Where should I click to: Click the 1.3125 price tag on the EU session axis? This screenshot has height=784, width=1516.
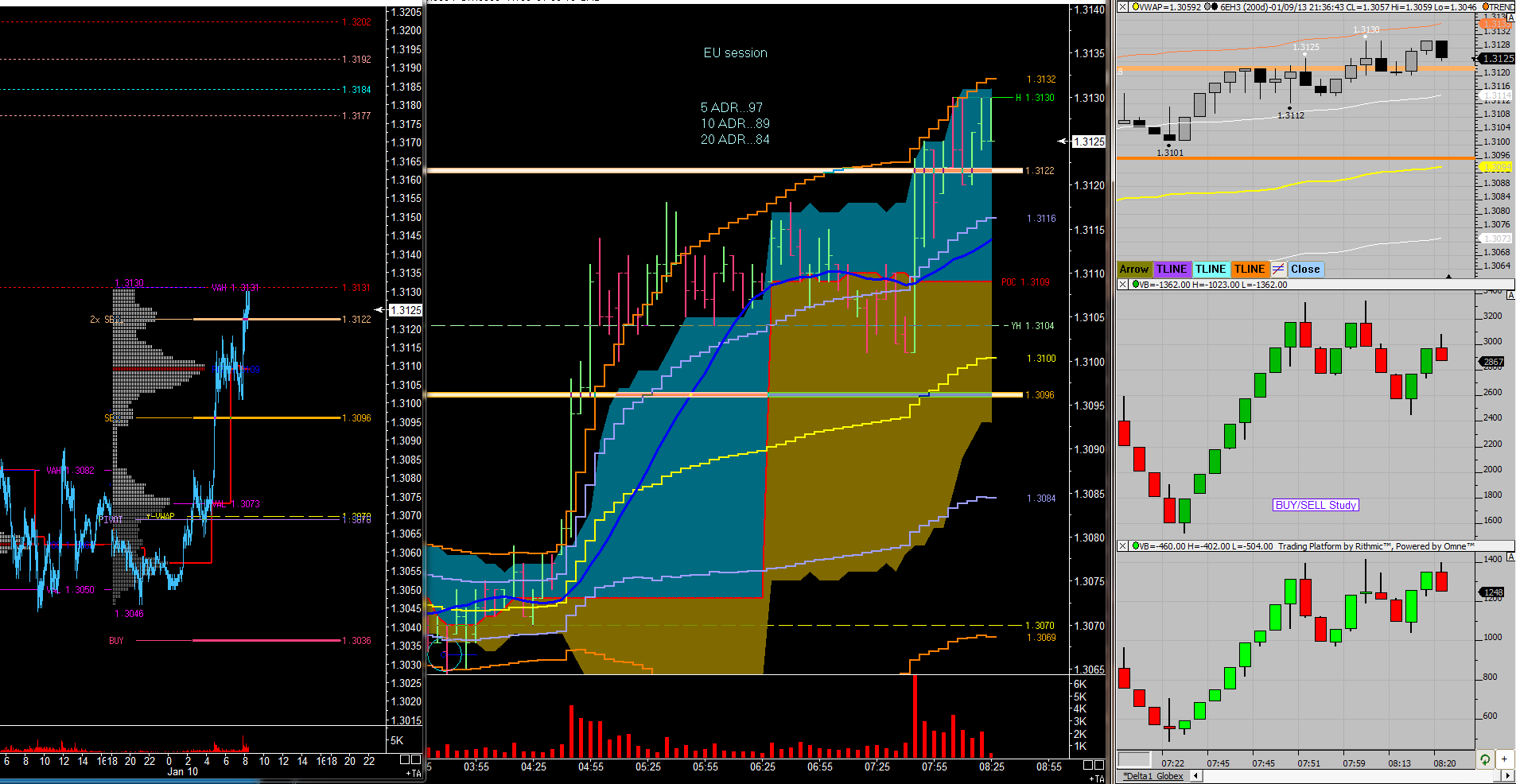[x=1089, y=142]
